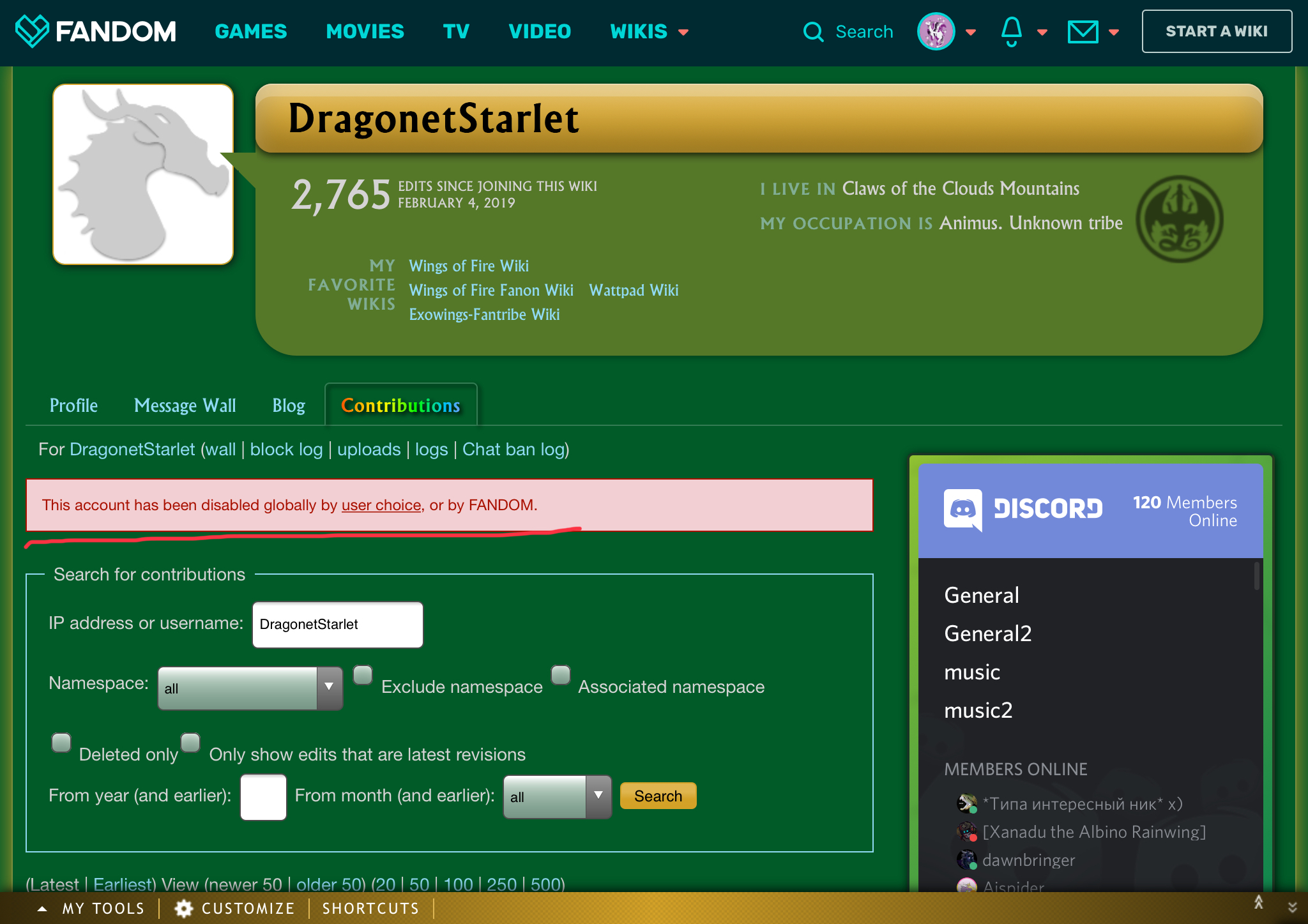Viewport: 1308px width, 924px height.
Task: Open the notifications bell icon
Action: [1011, 31]
